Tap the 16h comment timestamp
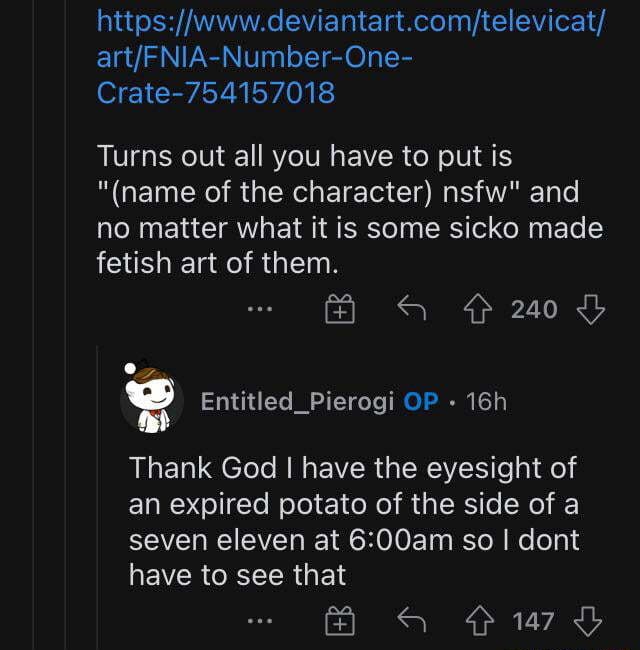The height and width of the screenshot is (650, 640). pyautogui.click(x=487, y=401)
